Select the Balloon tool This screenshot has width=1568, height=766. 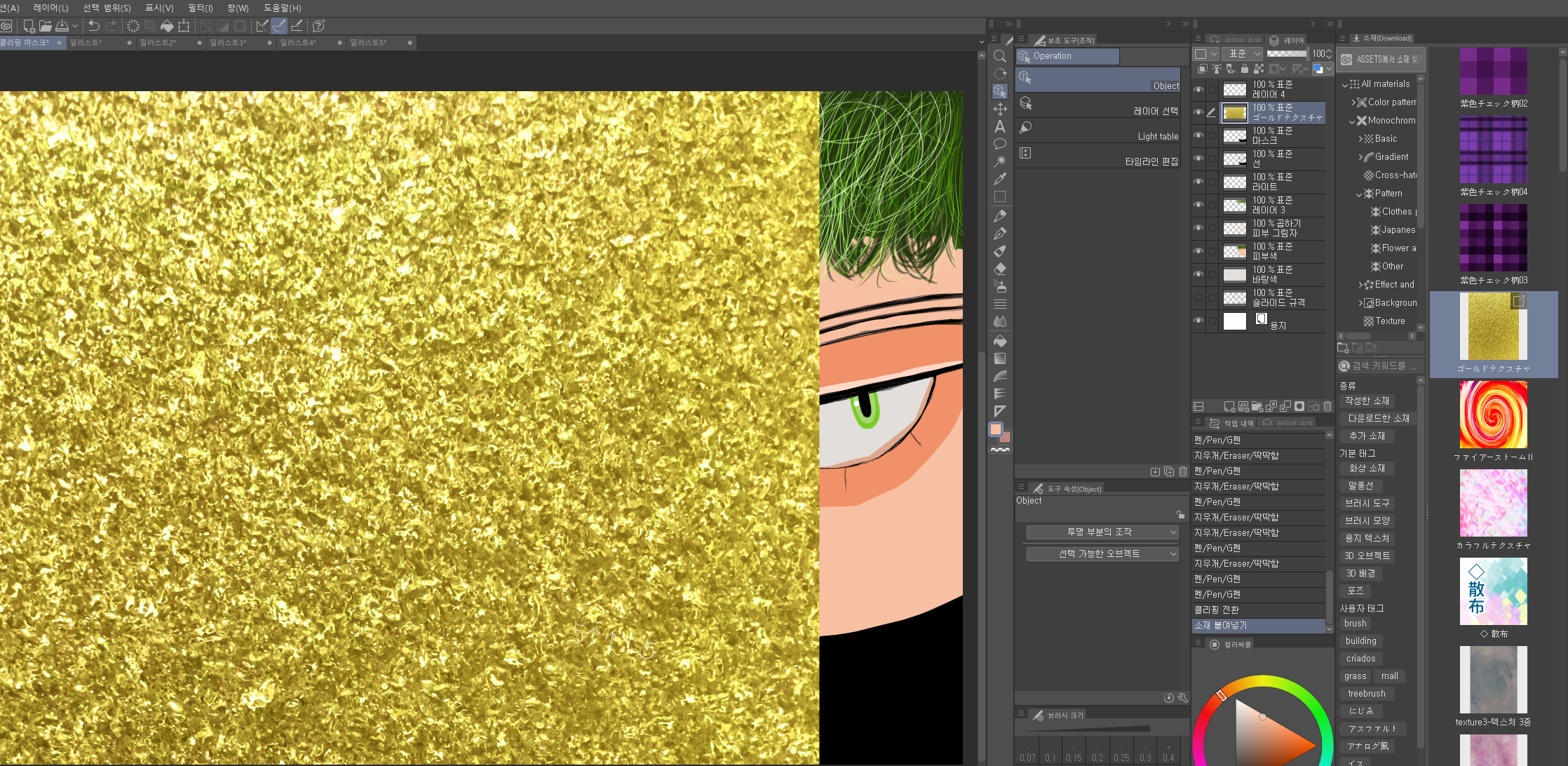point(1000,144)
